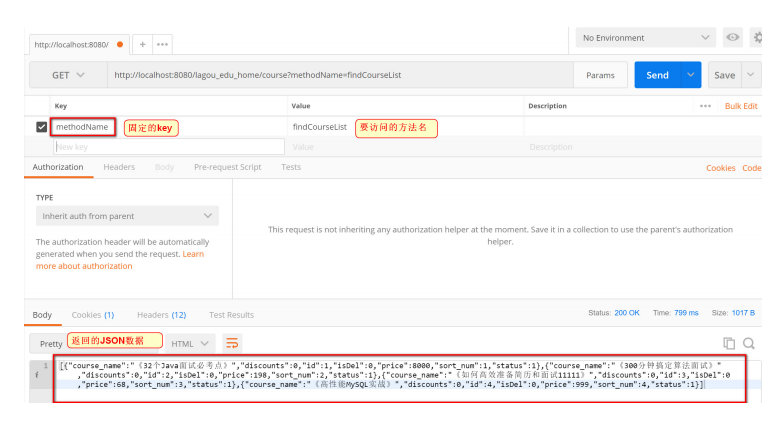
Task: Open the Cookies link on the right
Action: (x=720, y=168)
